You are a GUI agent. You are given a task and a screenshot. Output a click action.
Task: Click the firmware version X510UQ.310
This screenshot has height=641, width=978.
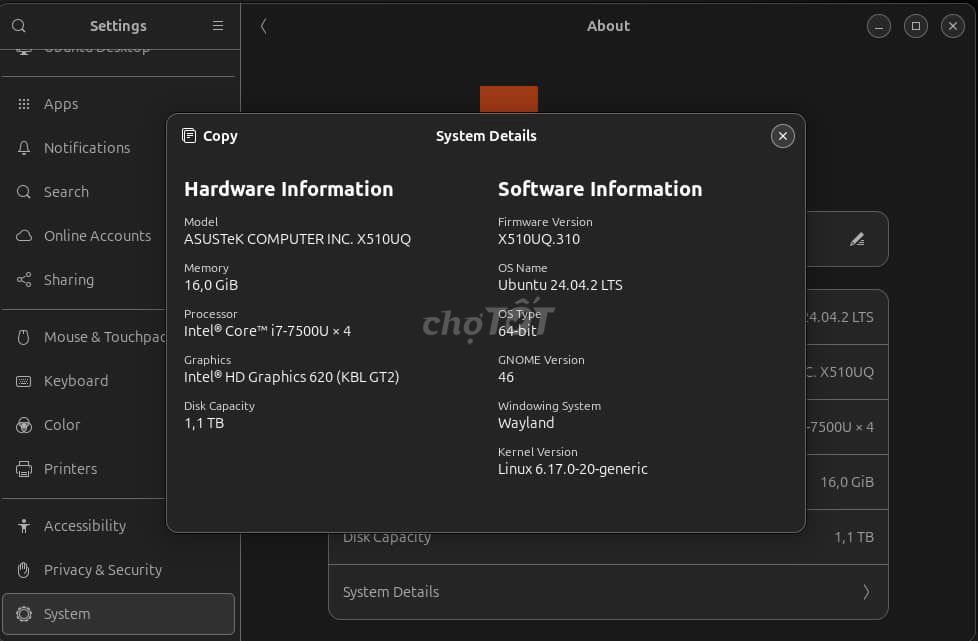click(x=539, y=239)
